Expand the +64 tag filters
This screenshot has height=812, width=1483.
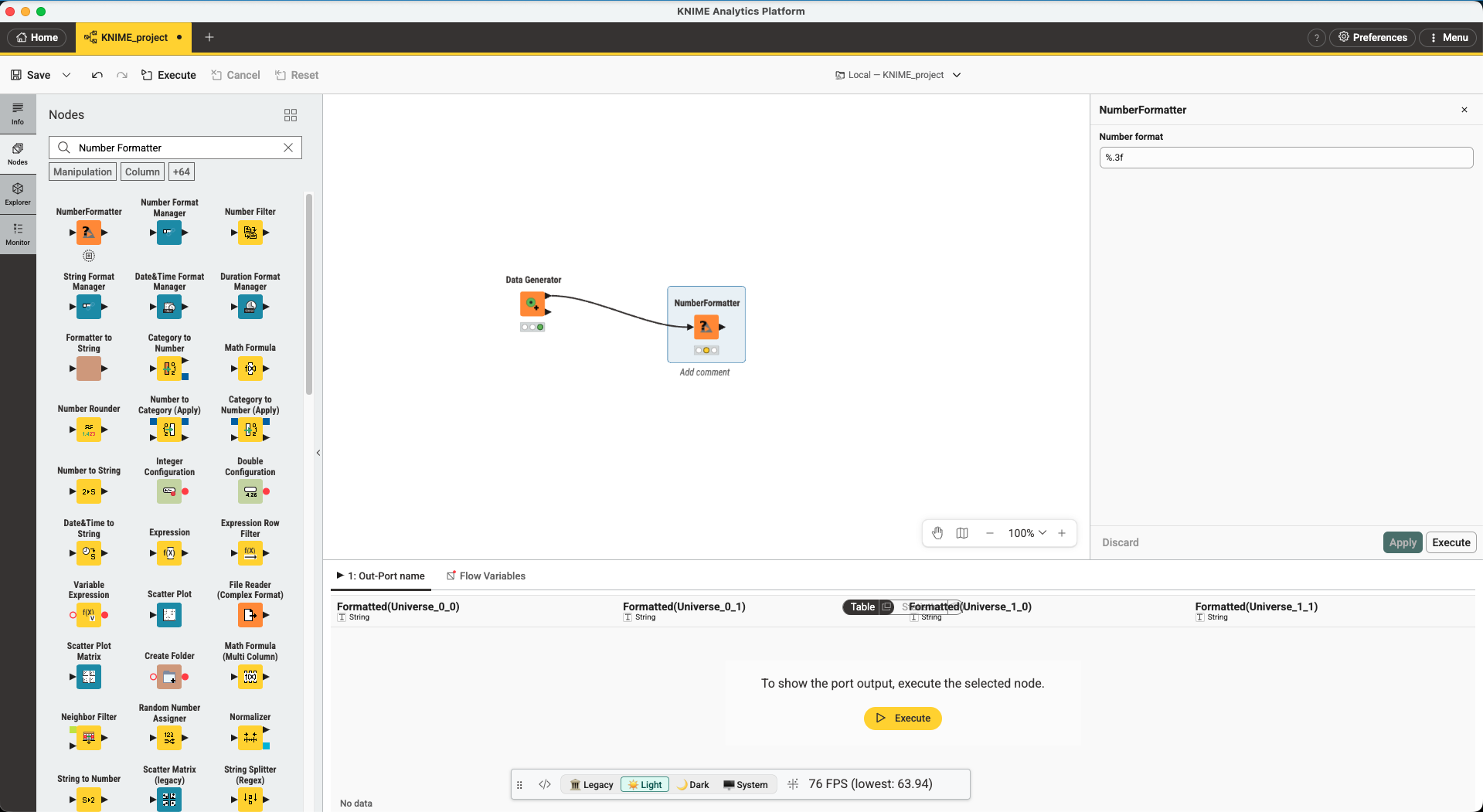coord(182,172)
